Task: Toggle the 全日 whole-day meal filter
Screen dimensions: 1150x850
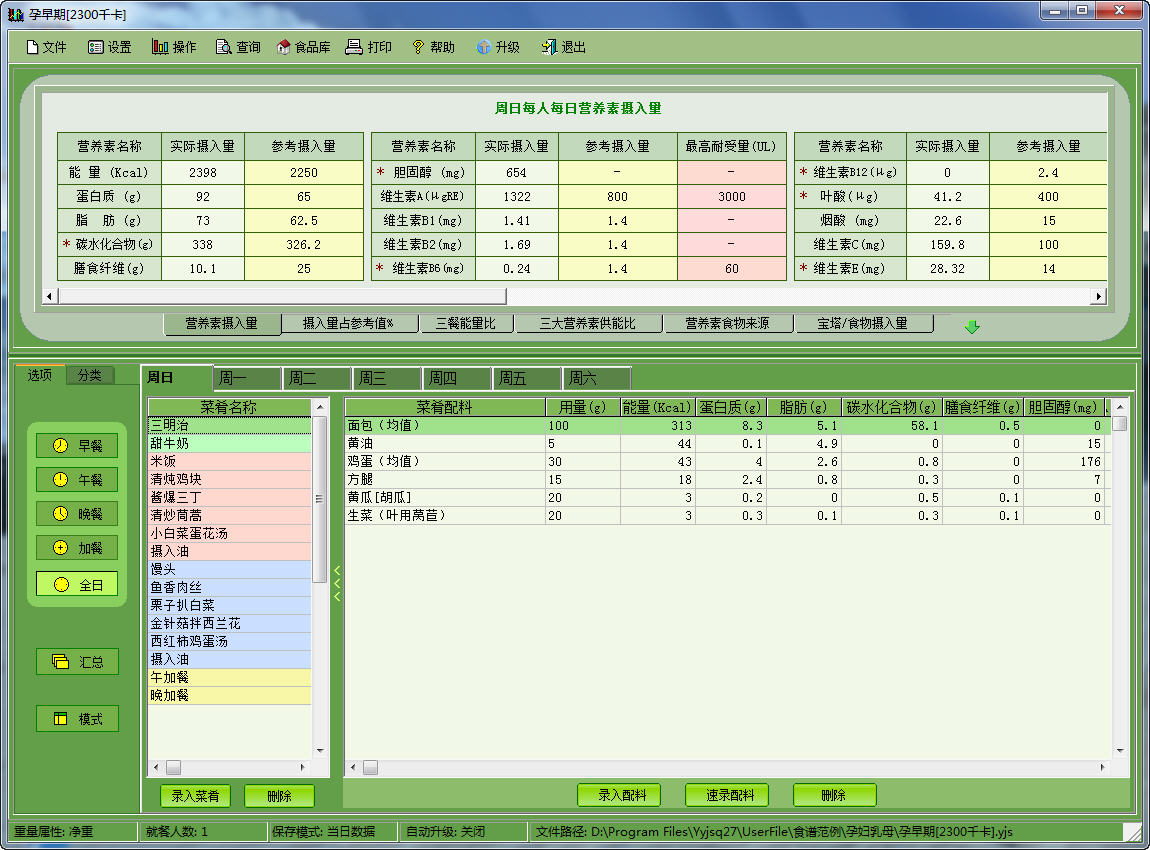Action: click(x=77, y=584)
